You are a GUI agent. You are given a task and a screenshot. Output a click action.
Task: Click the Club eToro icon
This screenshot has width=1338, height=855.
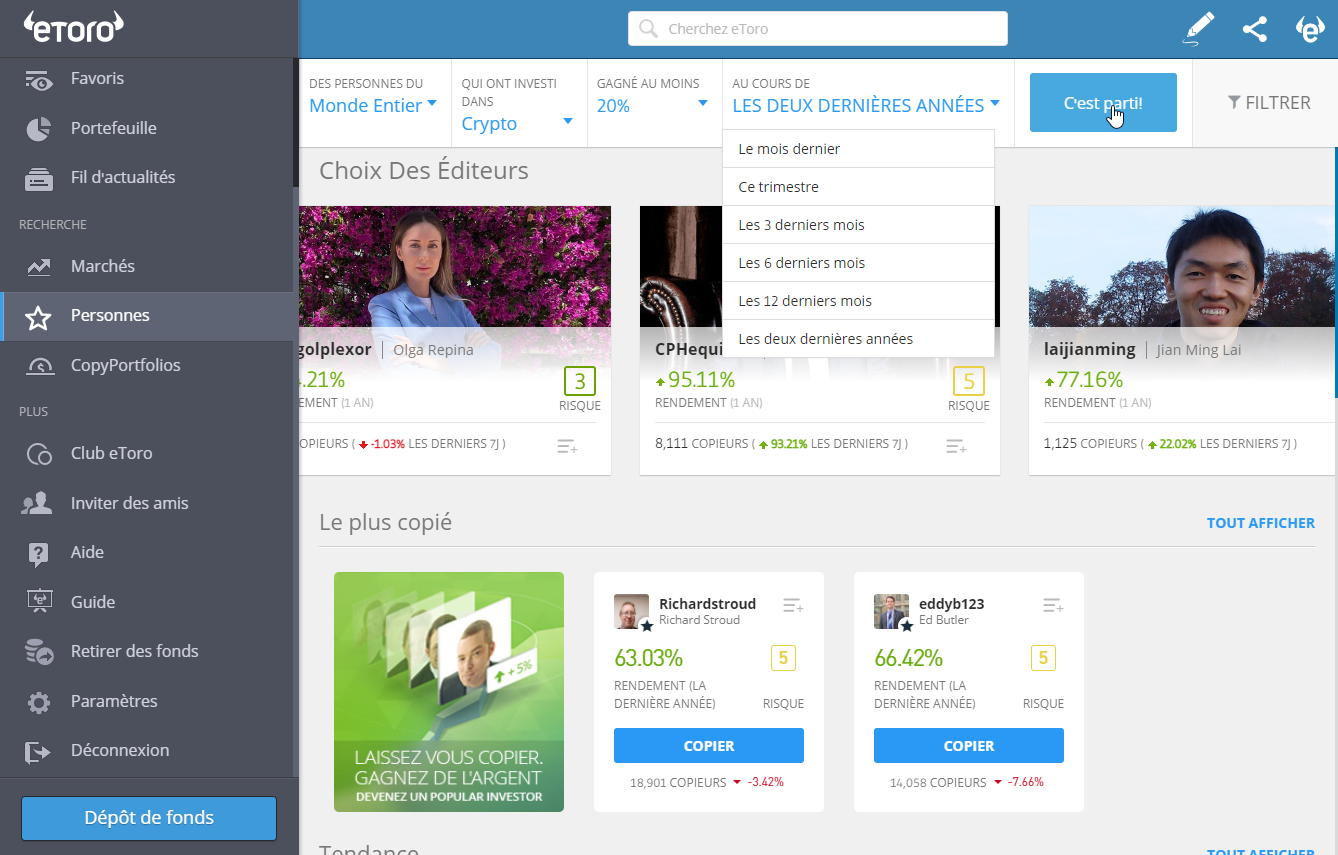[x=38, y=454]
